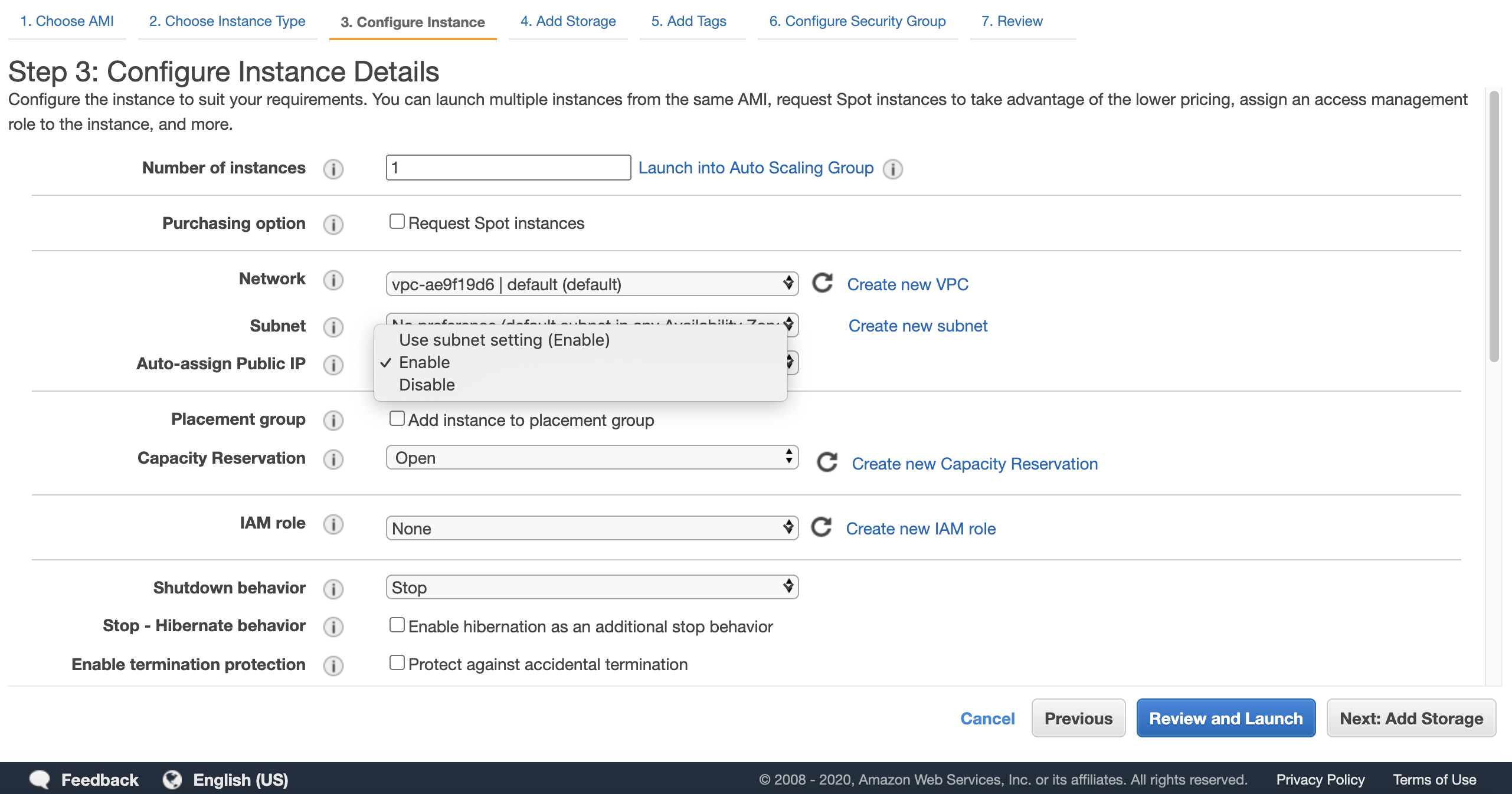Select the Disable option in list

point(581,385)
